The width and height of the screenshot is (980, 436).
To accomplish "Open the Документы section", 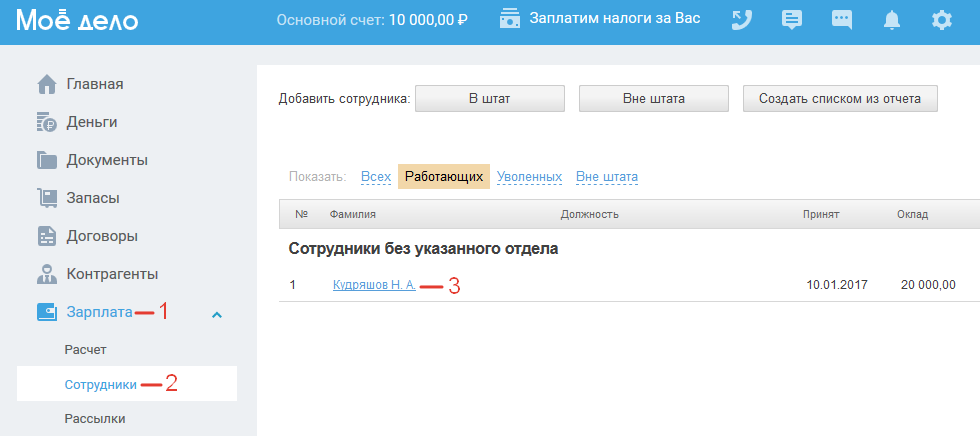I will pyautogui.click(x=107, y=161).
